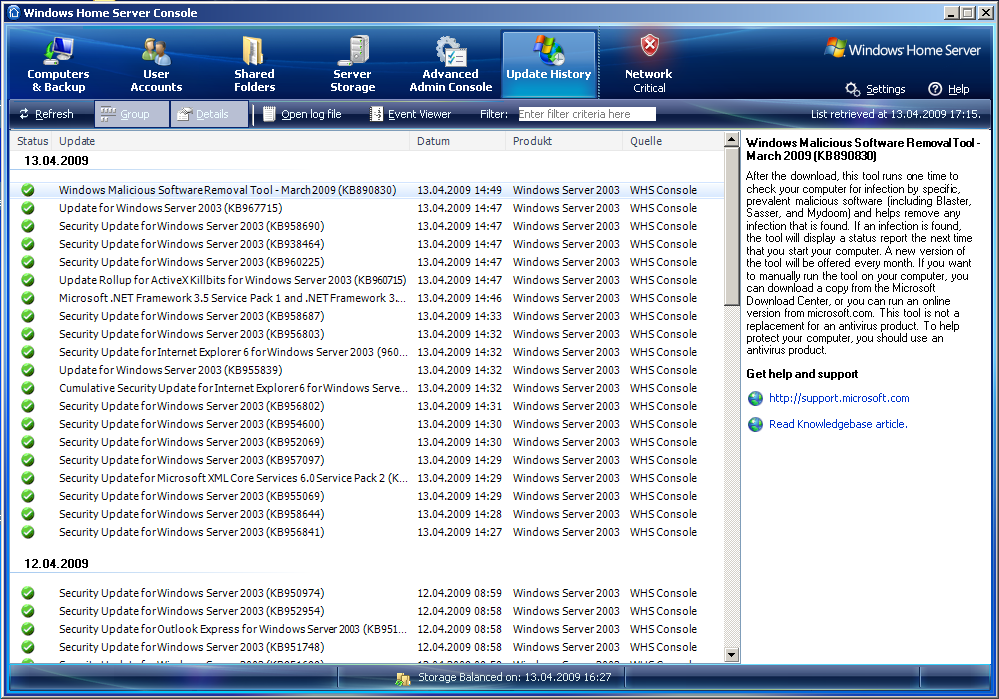The image size is (999, 699).
Task: Select the Security Update KB955069 row
Action: coord(366,496)
